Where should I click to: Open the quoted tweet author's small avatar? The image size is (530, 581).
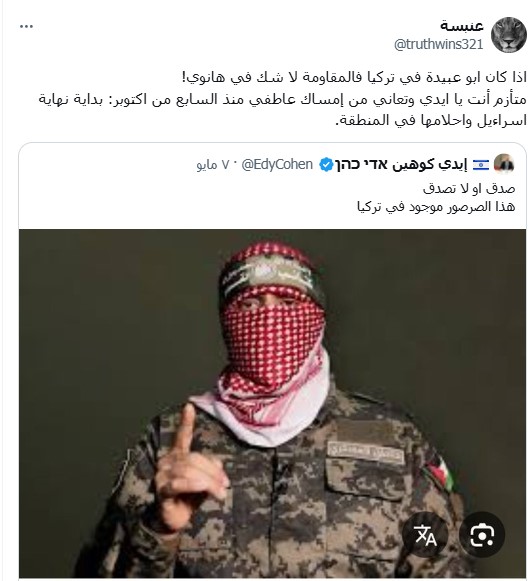coord(504,164)
